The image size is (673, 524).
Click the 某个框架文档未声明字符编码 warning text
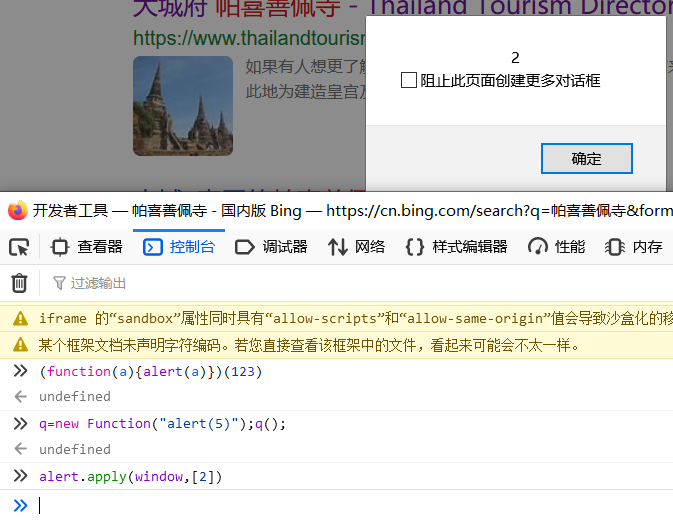309,345
